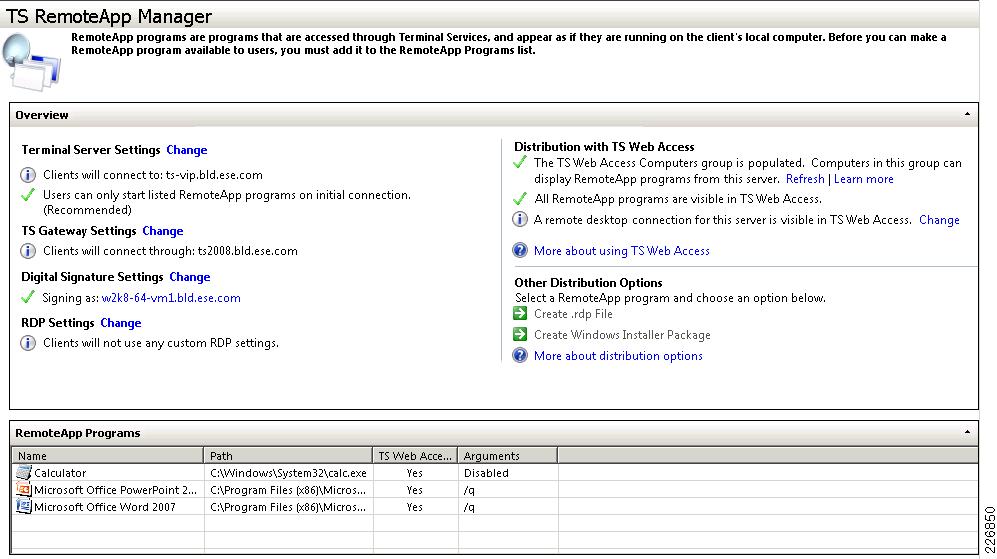Viewport: 997px width, 559px height.
Task: Open TS Gateway Settings Change link
Action: point(163,231)
